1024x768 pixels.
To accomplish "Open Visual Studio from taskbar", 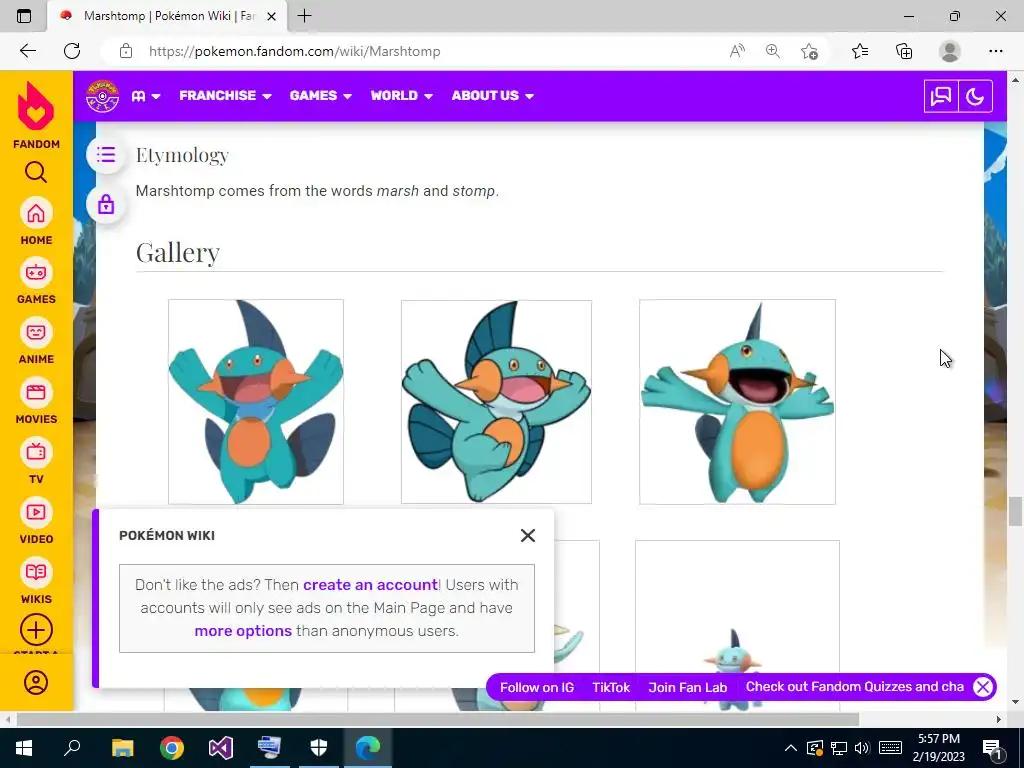I will (221, 748).
